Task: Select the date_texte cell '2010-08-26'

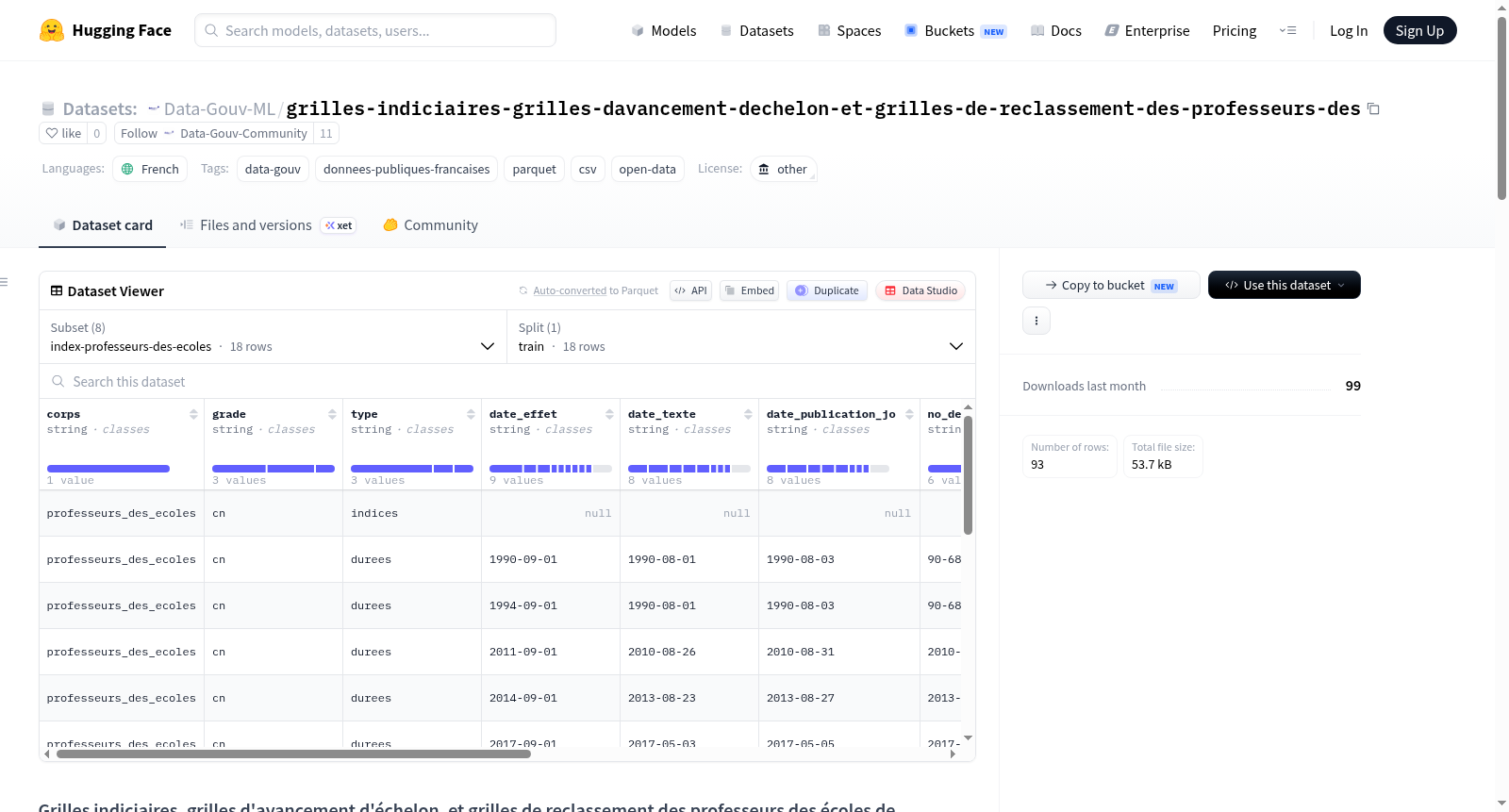Action: pyautogui.click(x=689, y=652)
